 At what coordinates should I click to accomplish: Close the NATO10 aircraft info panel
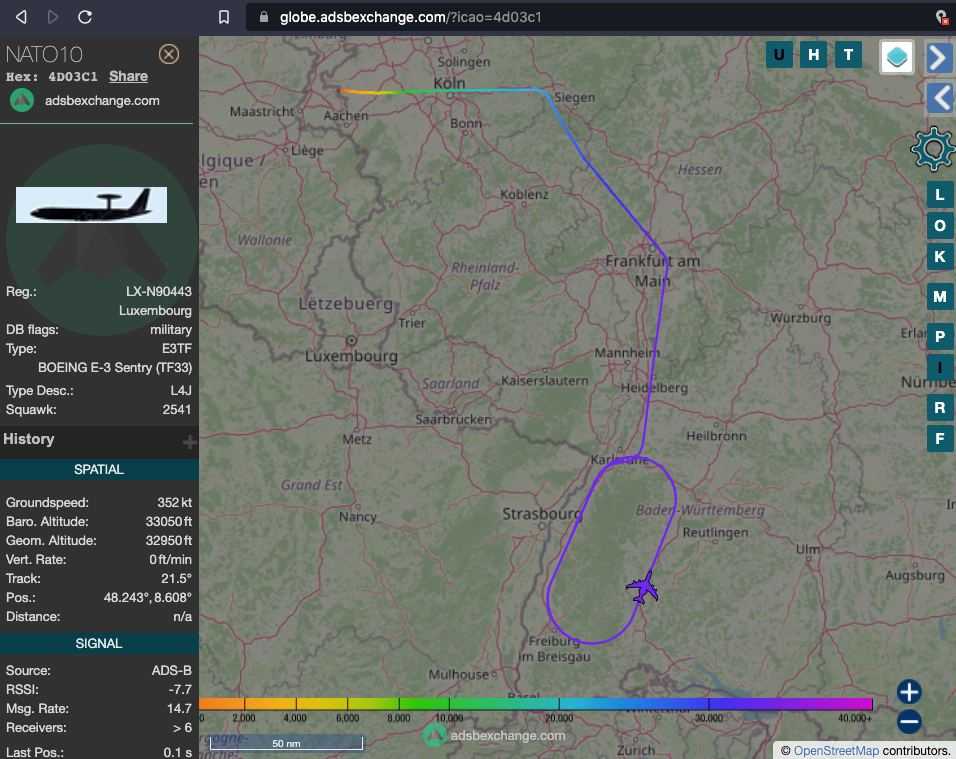point(169,54)
